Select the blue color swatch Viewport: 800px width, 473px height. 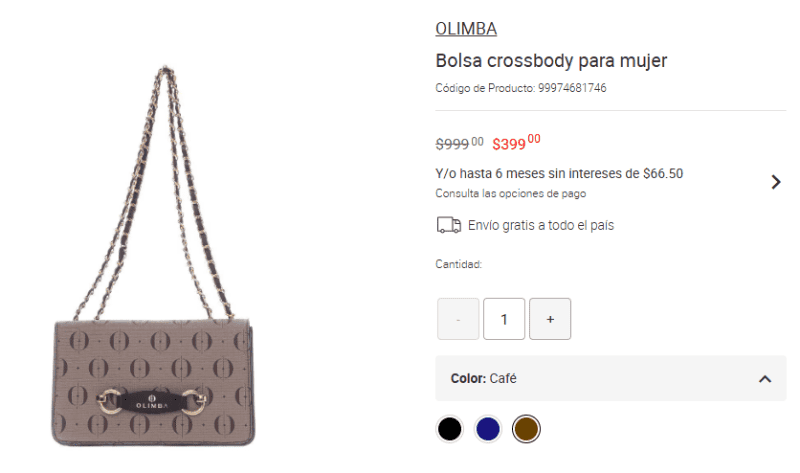click(488, 429)
